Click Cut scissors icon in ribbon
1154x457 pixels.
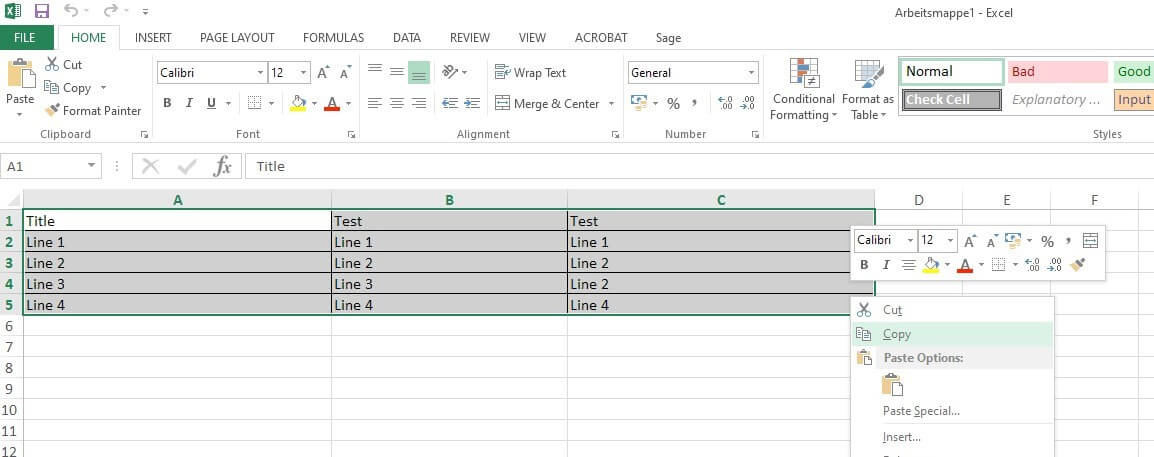[53, 64]
